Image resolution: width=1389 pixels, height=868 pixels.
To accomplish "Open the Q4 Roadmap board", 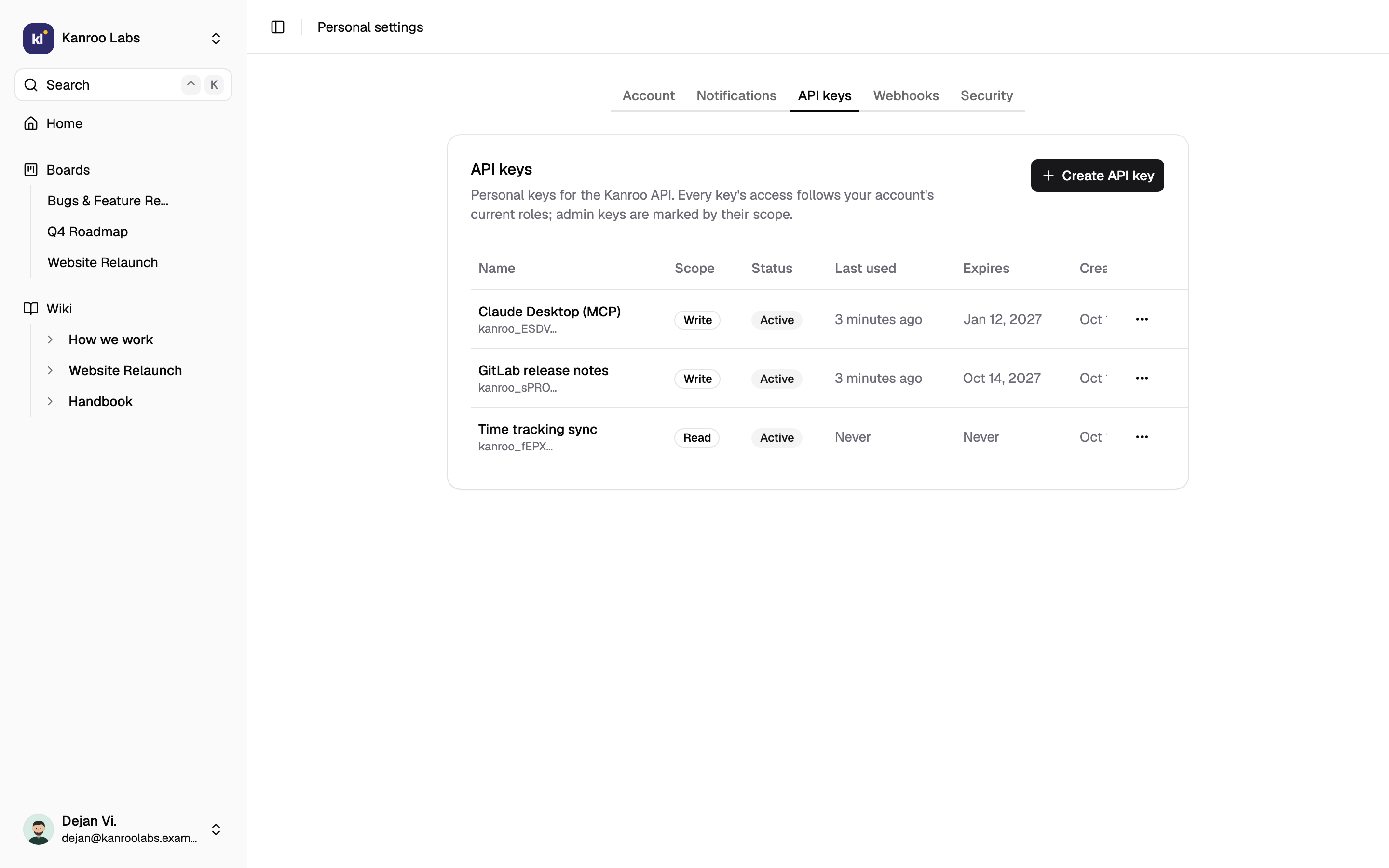I will (x=88, y=232).
